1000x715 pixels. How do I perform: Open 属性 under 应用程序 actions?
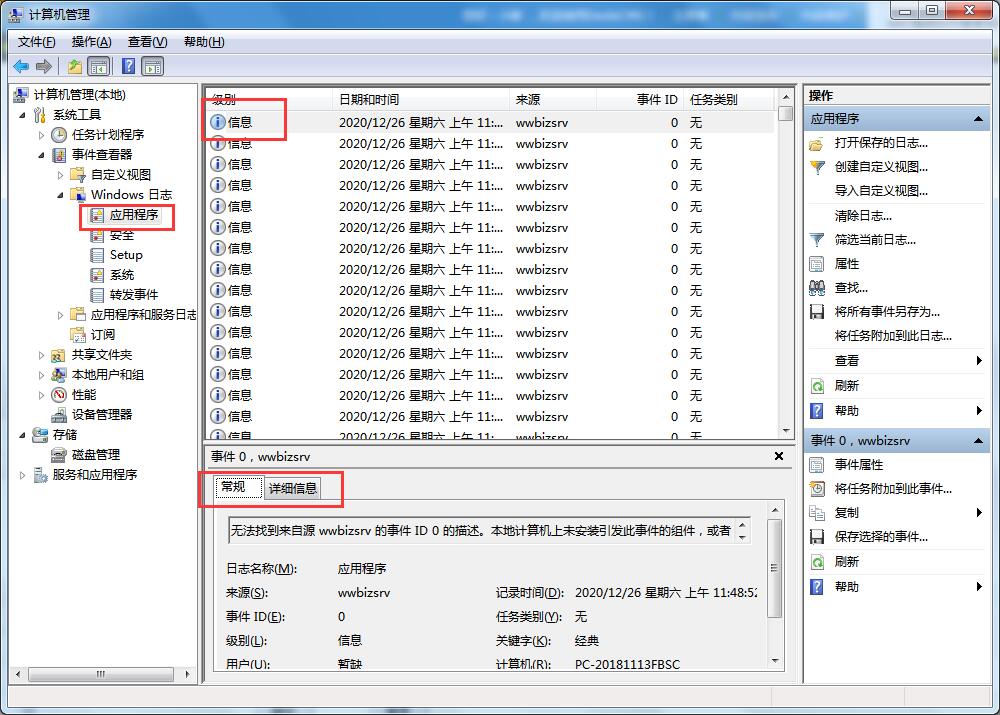(x=846, y=264)
